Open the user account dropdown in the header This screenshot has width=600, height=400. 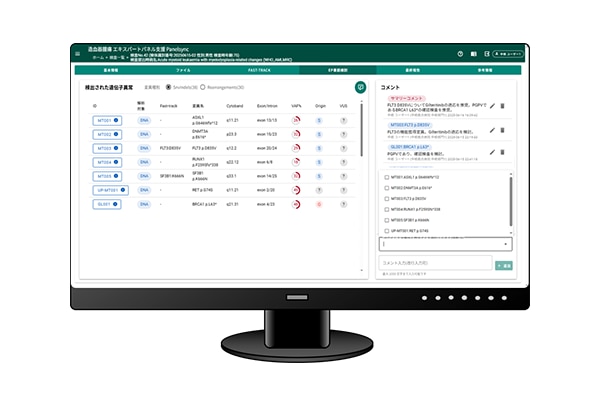click(509, 53)
